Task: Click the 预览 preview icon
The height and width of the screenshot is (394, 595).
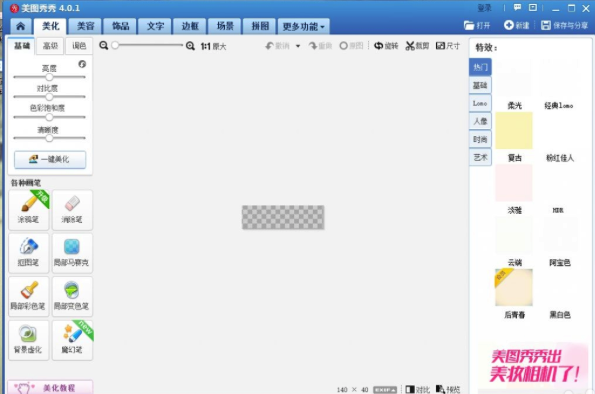Action: tap(448, 389)
